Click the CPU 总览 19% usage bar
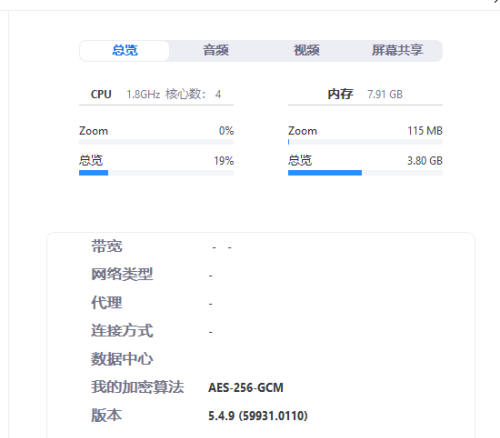This screenshot has width=500, height=438. pyautogui.click(x=156, y=173)
